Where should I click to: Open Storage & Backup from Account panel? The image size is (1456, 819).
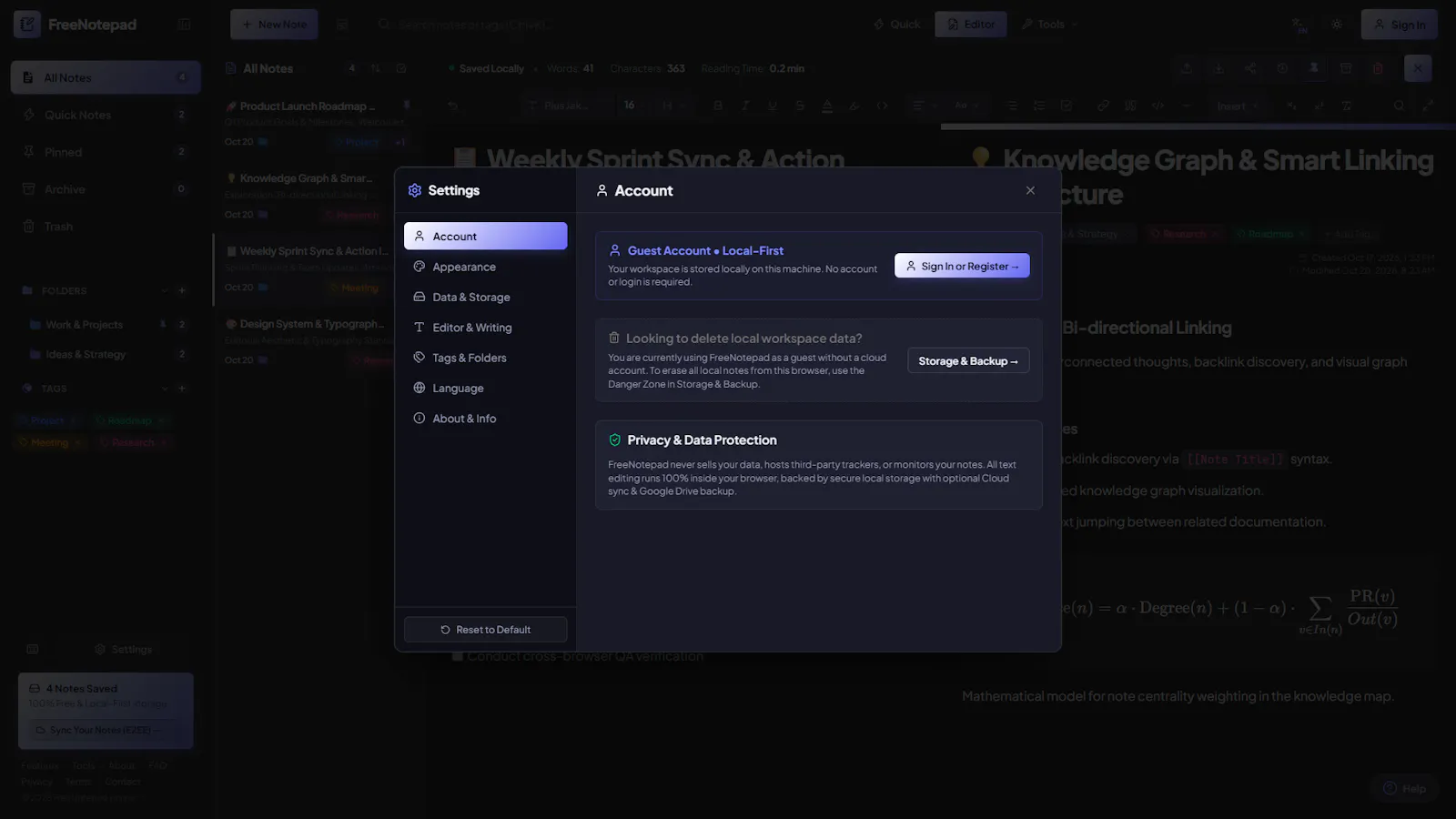pos(968,360)
